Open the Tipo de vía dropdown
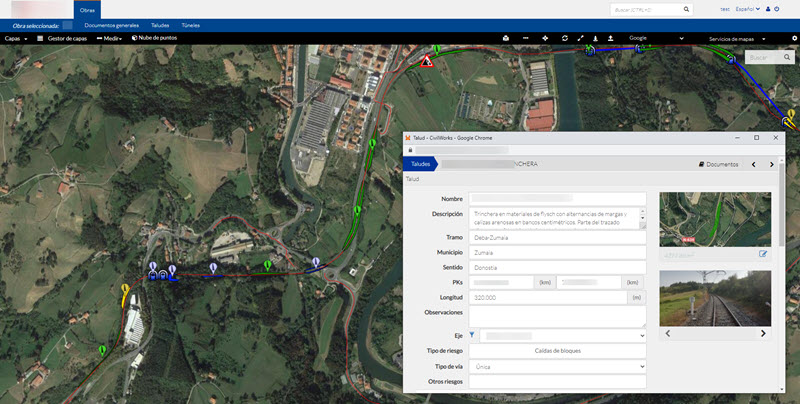Viewport: 800px width, 404px height. tap(562, 367)
